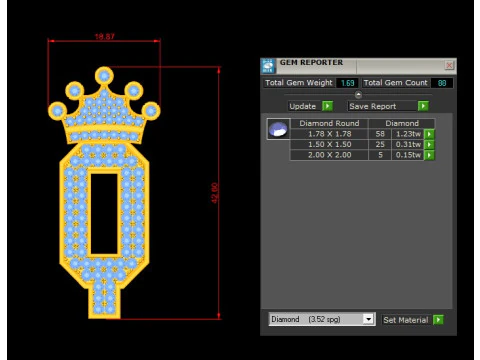Select the 2.00 X 2.00 size cell
Screen dimensions: 480x360
click(x=329, y=155)
